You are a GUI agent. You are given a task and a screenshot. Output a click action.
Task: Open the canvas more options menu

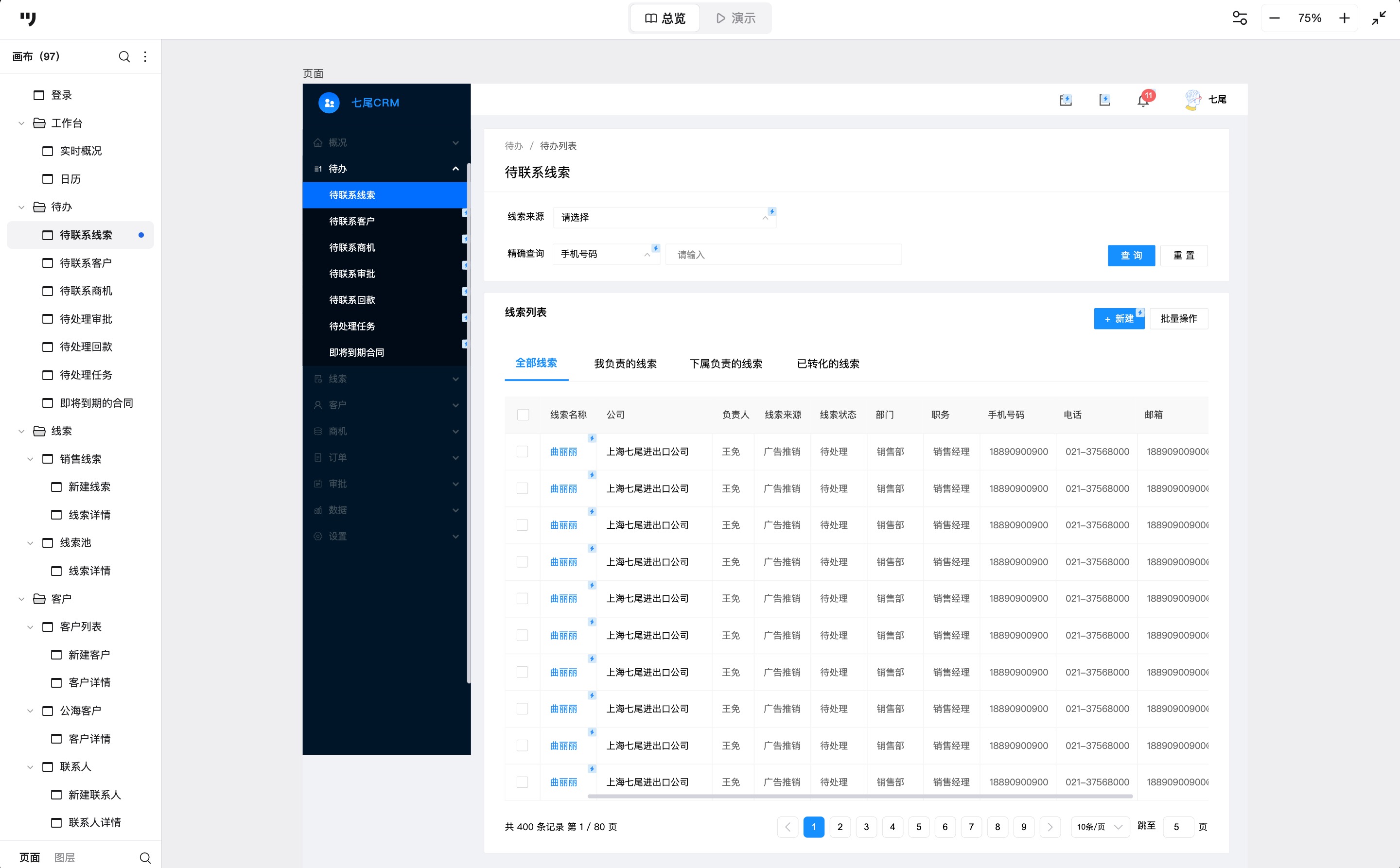pyautogui.click(x=145, y=56)
